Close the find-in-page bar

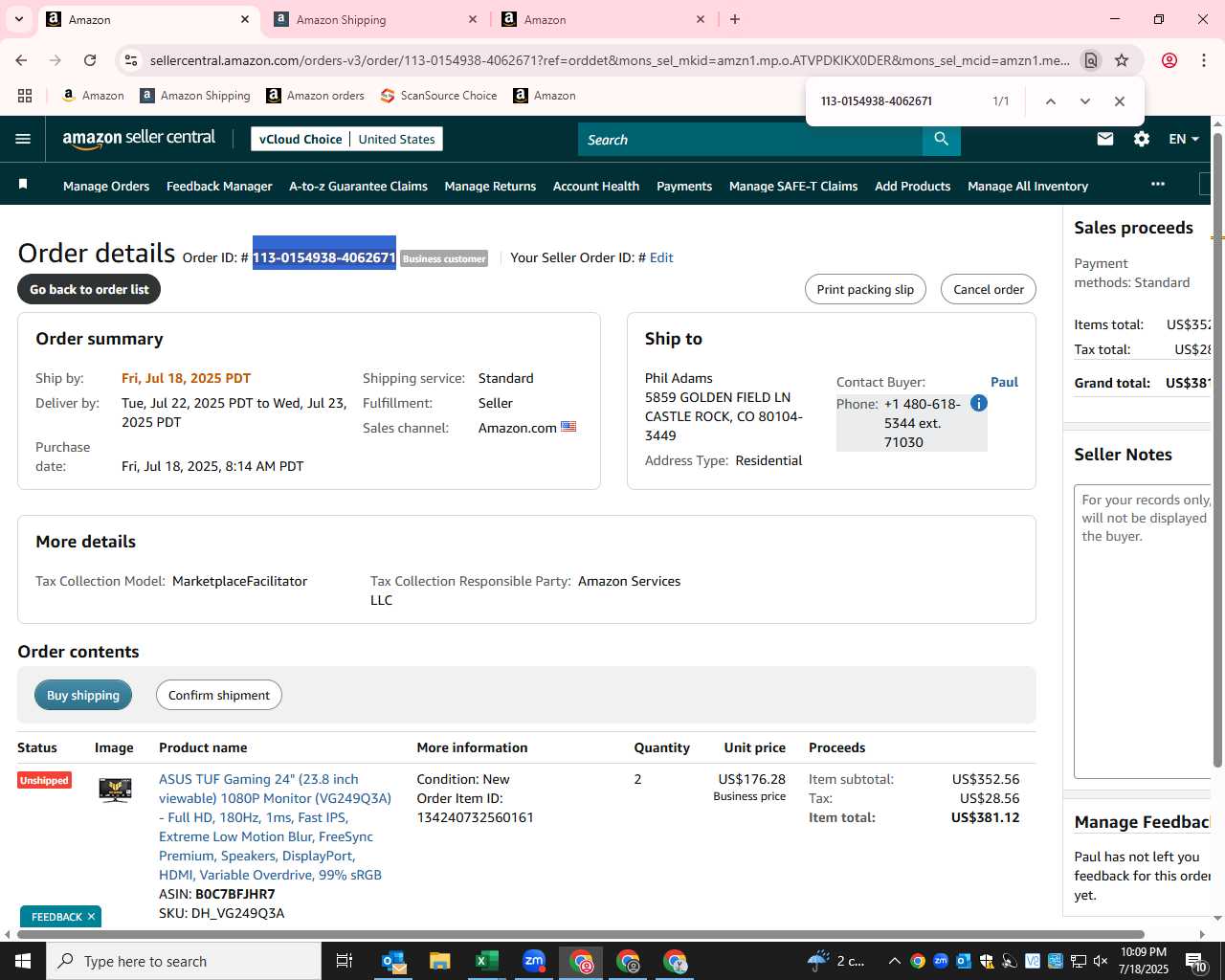(x=1119, y=101)
